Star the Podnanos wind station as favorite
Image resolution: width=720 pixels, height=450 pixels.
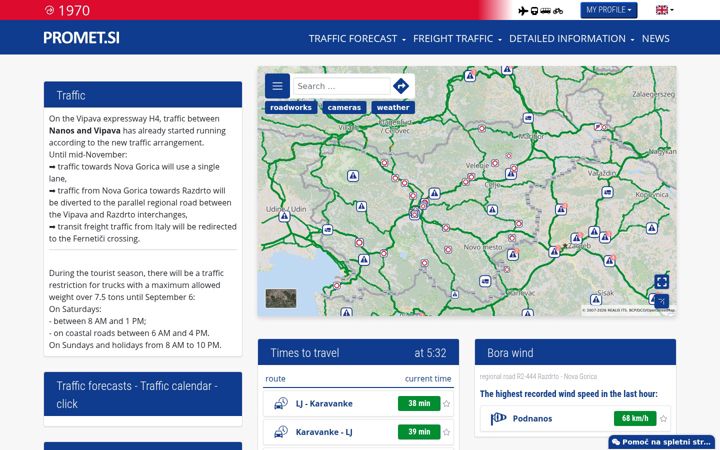pos(663,418)
